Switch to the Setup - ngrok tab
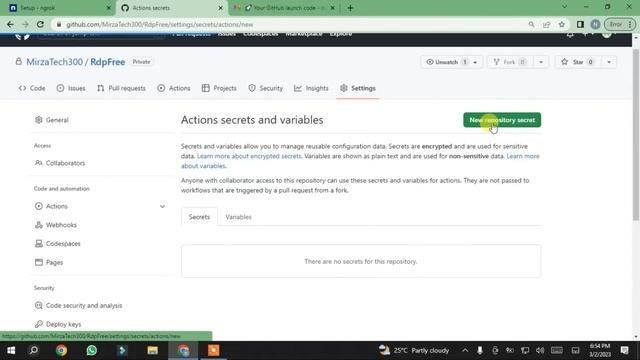Image resolution: width=640 pixels, height=360 pixels. [x=57, y=8]
